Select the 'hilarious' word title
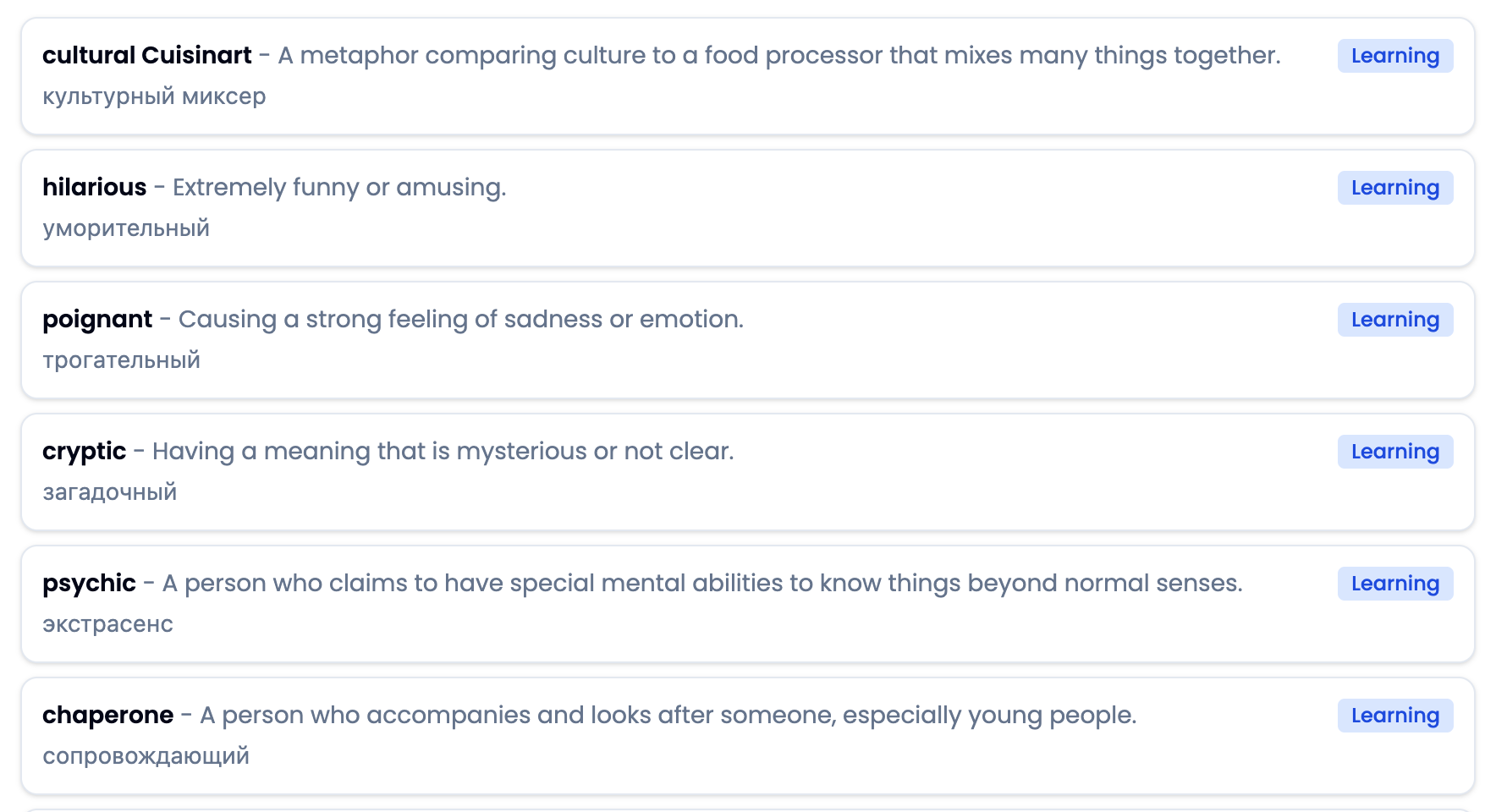The width and height of the screenshot is (1496, 812). [95, 187]
